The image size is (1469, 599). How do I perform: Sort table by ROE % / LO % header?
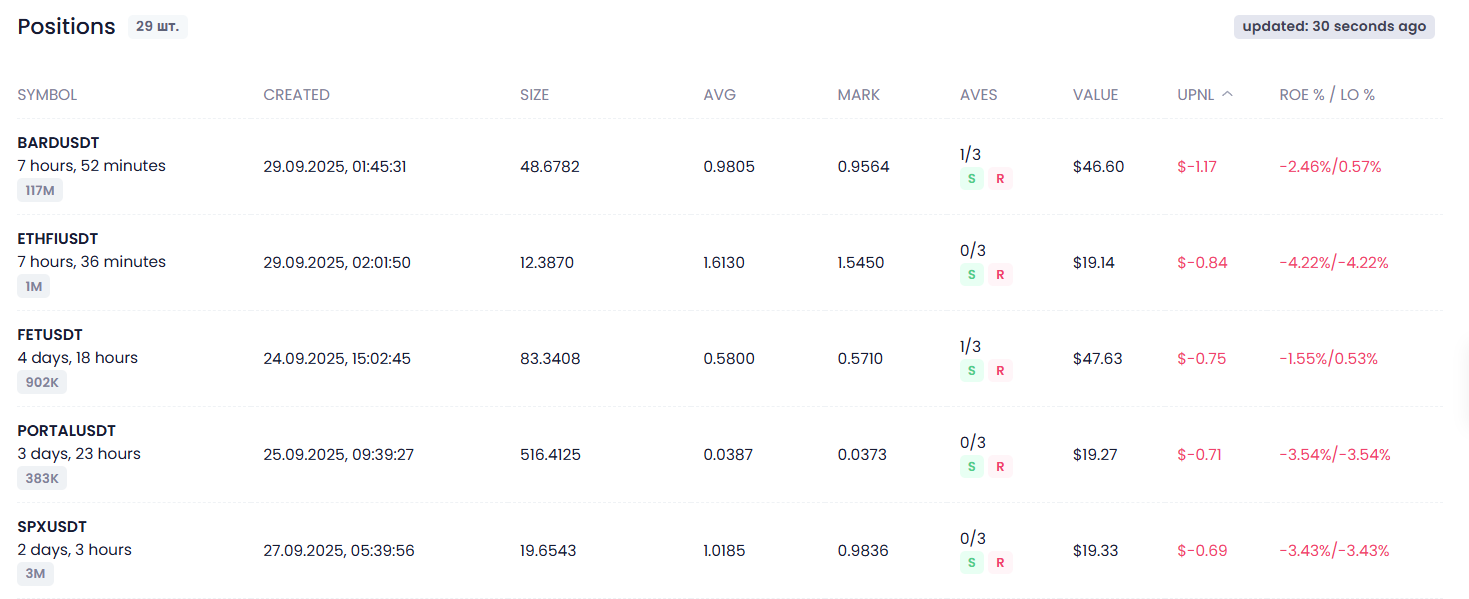click(x=1327, y=95)
